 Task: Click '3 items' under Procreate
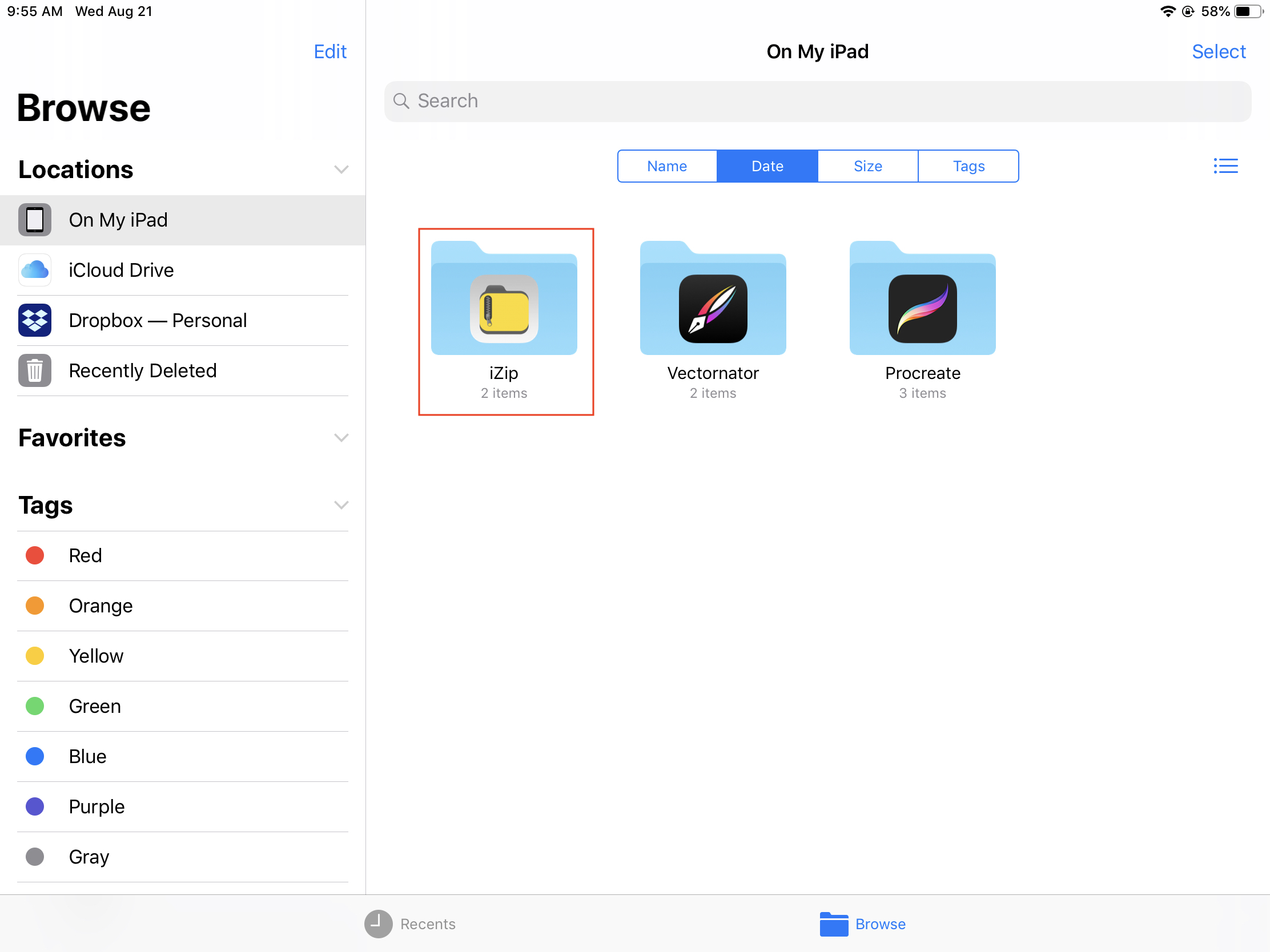pyautogui.click(x=923, y=393)
